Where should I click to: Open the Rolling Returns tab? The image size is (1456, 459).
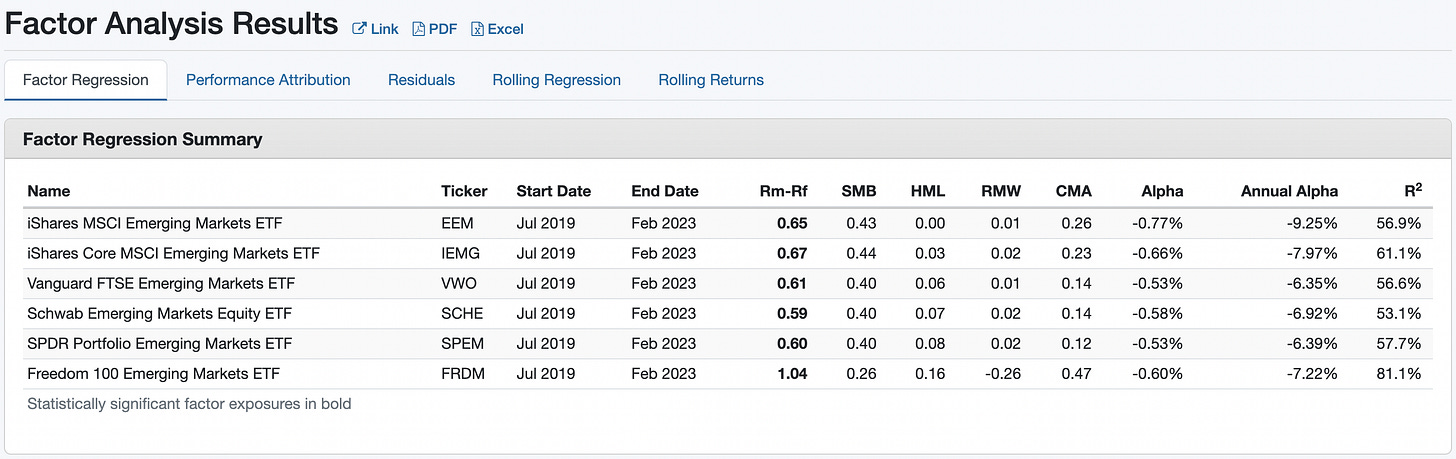tap(711, 80)
